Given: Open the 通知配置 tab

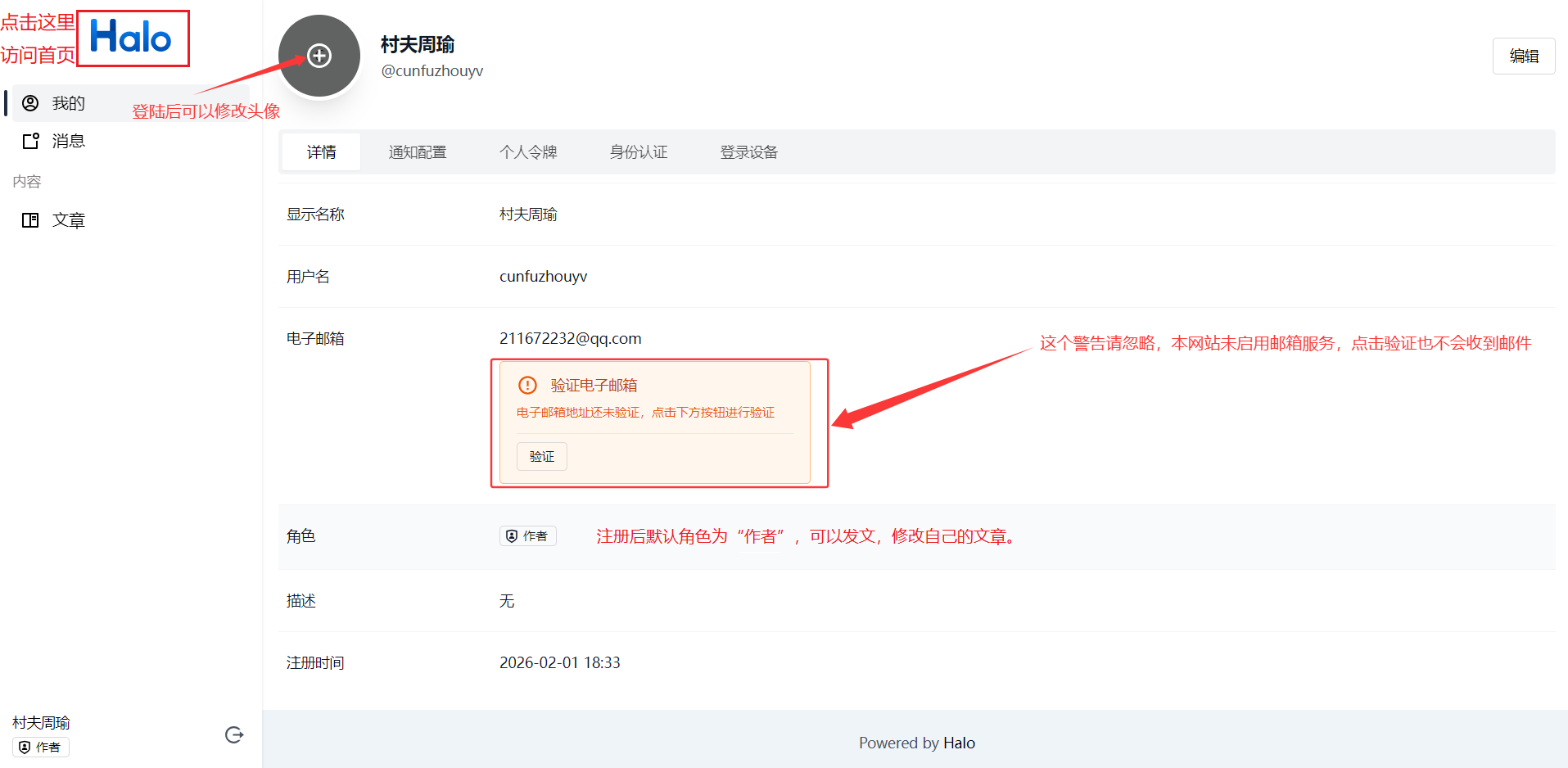Looking at the screenshot, I should (418, 152).
